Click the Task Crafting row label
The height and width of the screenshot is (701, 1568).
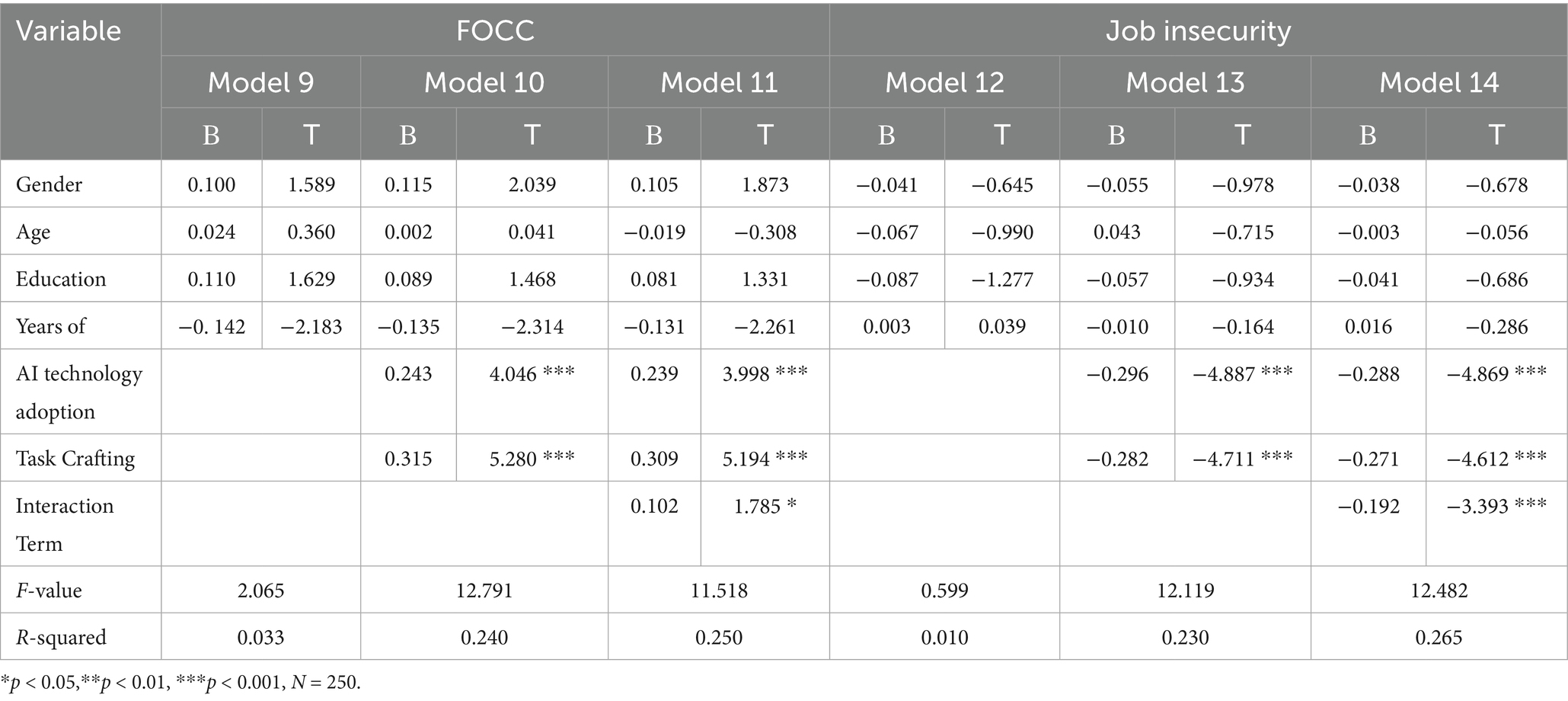tap(75, 459)
